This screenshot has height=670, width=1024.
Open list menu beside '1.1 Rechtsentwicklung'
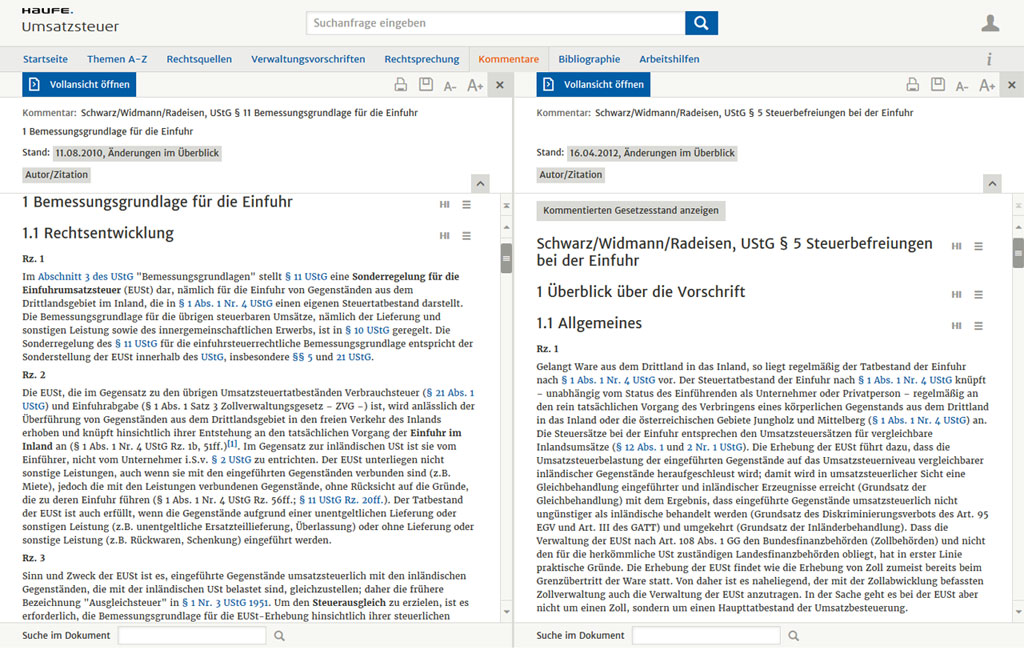point(466,236)
